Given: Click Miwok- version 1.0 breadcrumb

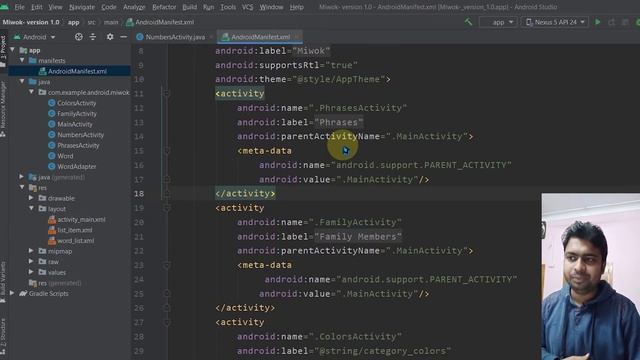Looking at the screenshot, I should (31, 22).
